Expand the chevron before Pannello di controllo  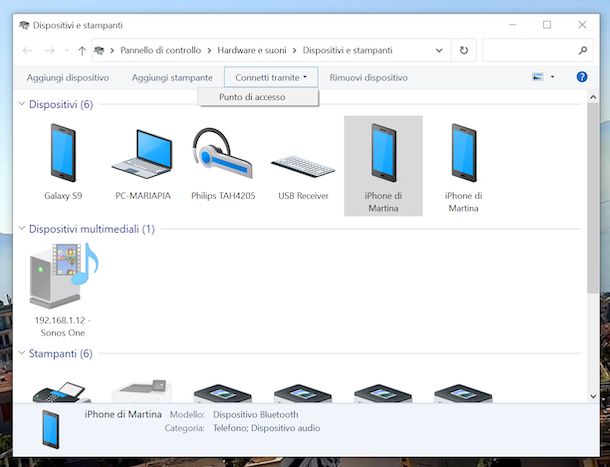112,50
